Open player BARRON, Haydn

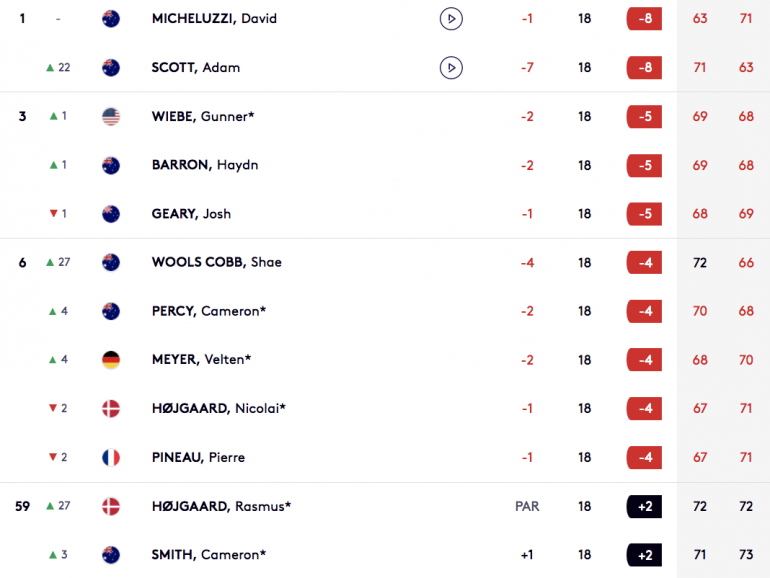[x=205, y=165]
